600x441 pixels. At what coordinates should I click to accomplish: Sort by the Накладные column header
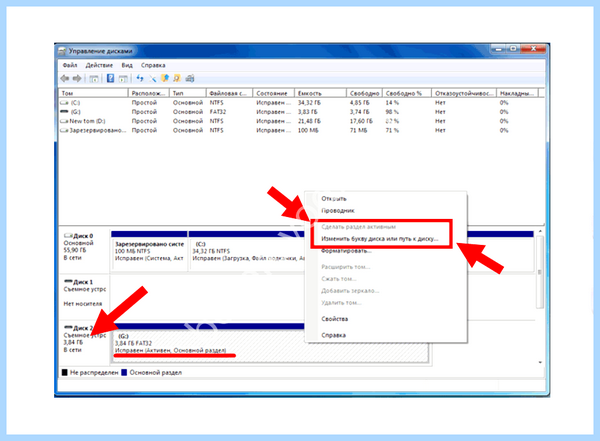(x=517, y=93)
